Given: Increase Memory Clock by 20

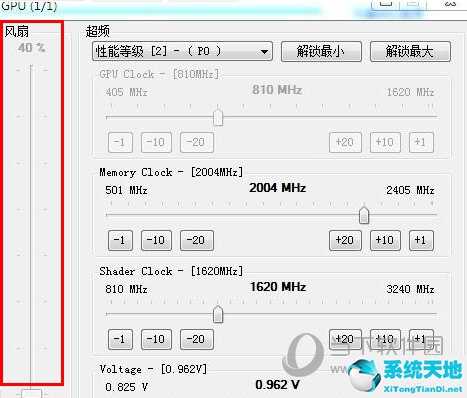Looking at the screenshot, I should click(345, 240).
